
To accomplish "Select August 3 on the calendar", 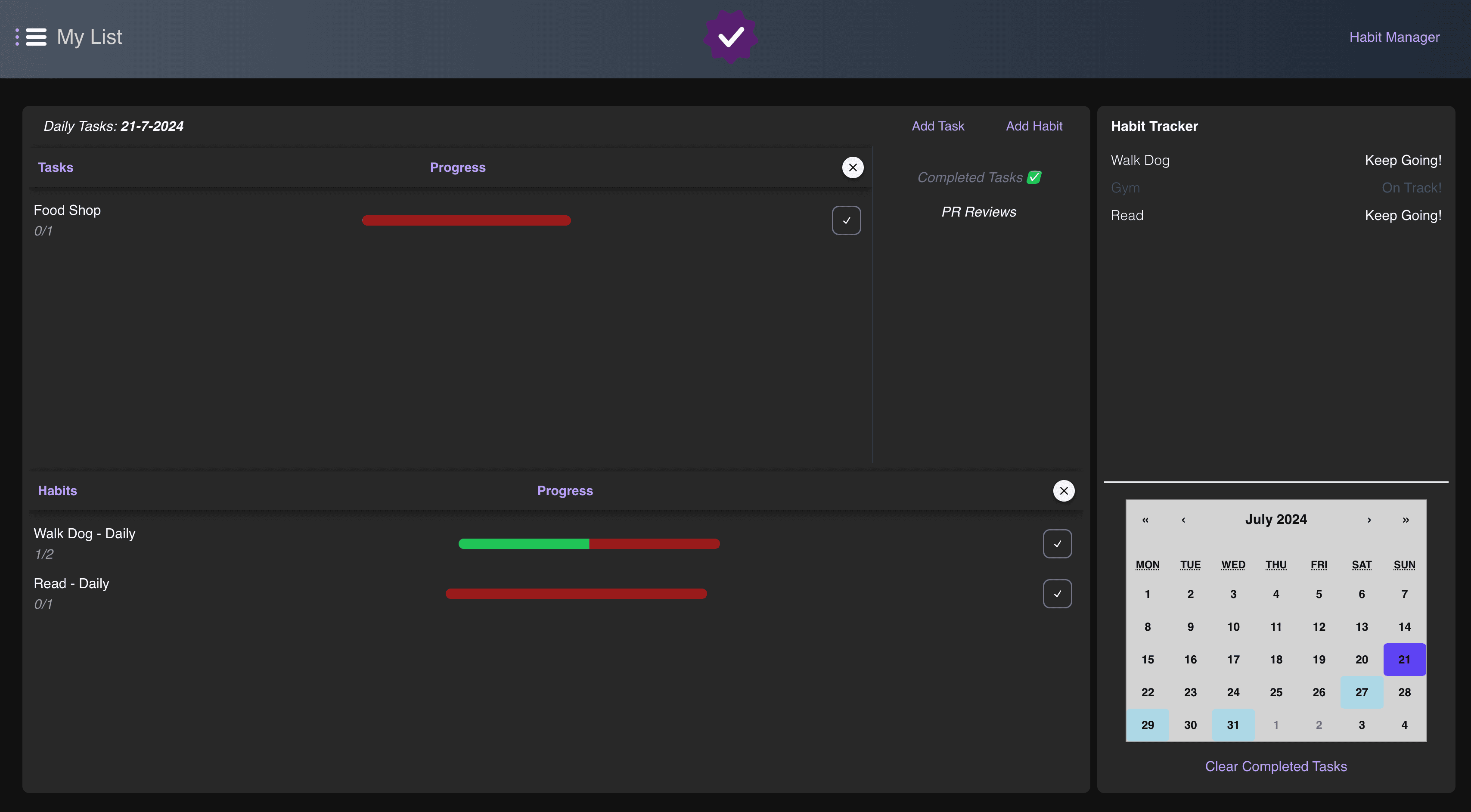I will tap(1361, 725).
